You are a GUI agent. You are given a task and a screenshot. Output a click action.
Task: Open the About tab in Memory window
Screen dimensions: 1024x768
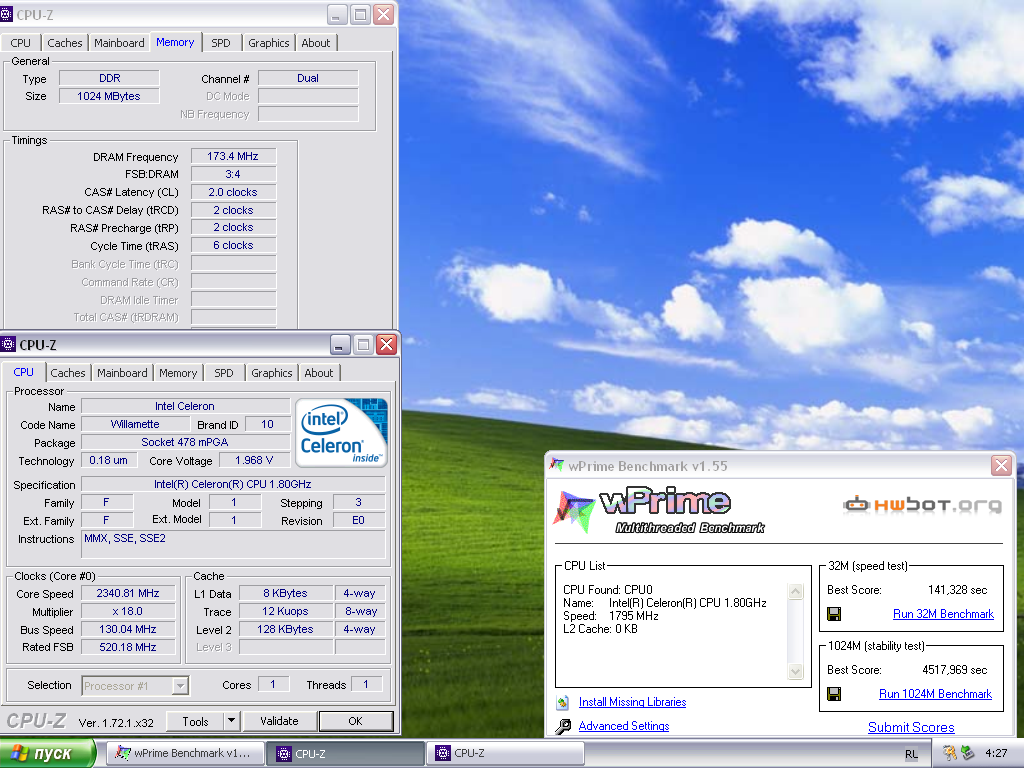(x=316, y=43)
